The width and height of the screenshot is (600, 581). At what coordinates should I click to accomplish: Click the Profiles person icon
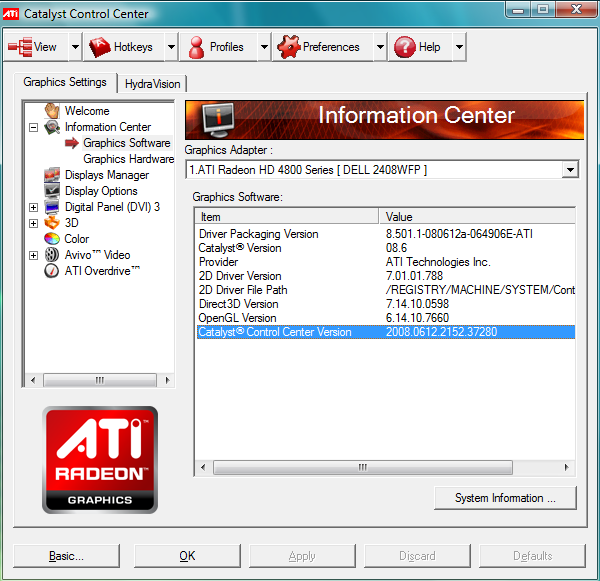tap(196, 47)
